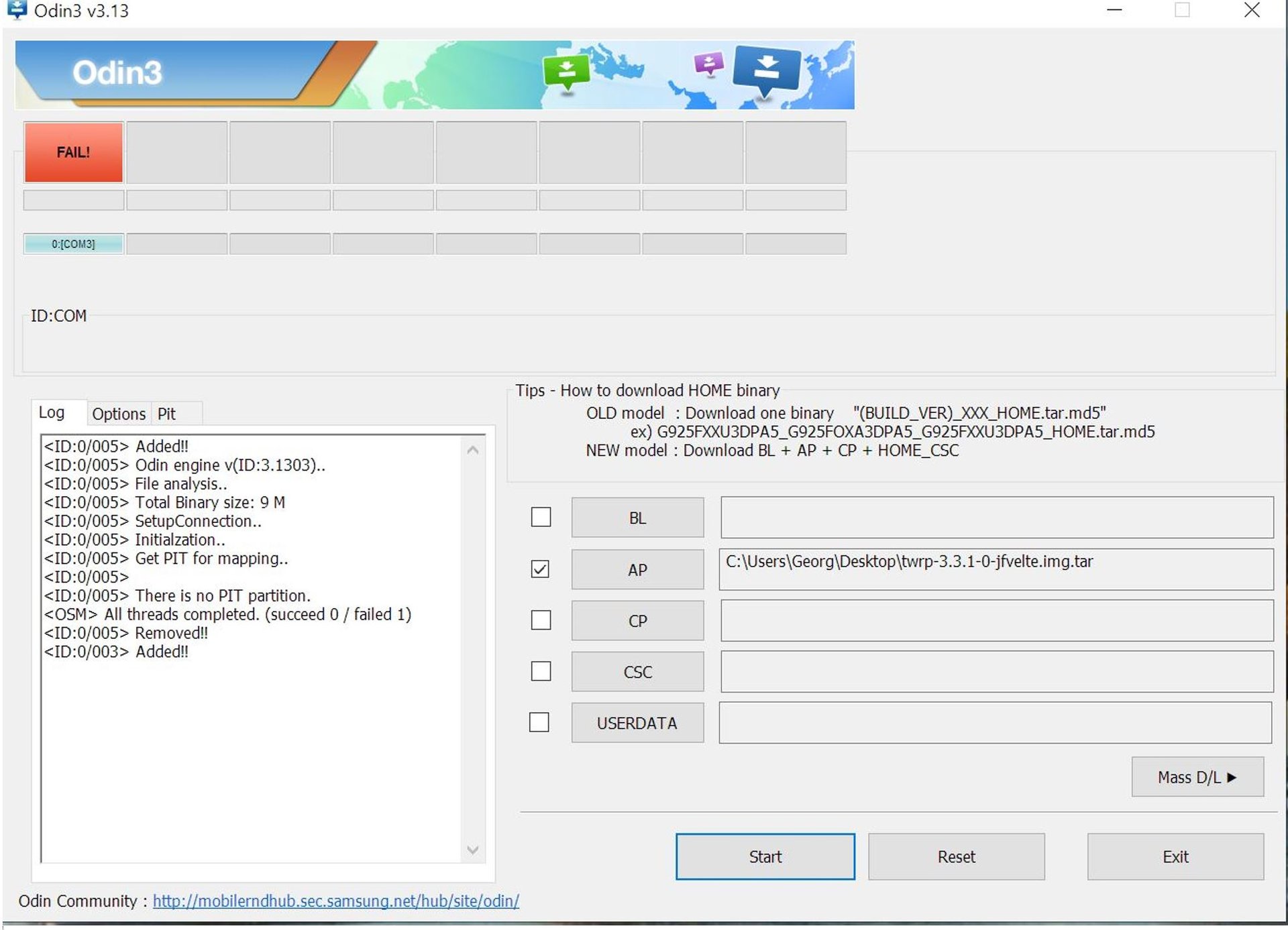Tick the BL checkbox
The image size is (1288, 930).
[541, 517]
